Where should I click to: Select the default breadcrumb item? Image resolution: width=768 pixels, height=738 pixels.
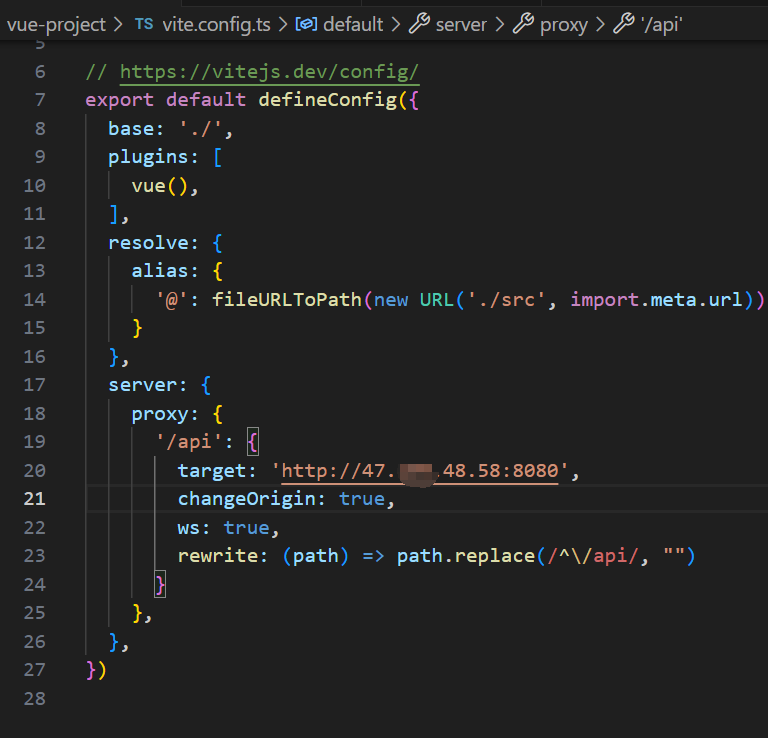click(x=353, y=24)
